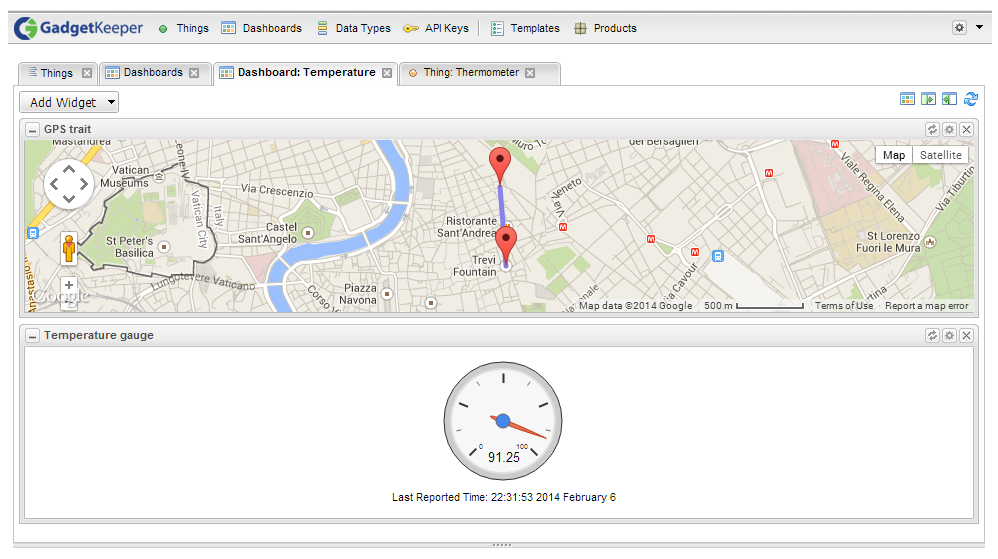Click the GPS trait widget title
The width and height of the screenshot is (998, 559).
[67, 129]
